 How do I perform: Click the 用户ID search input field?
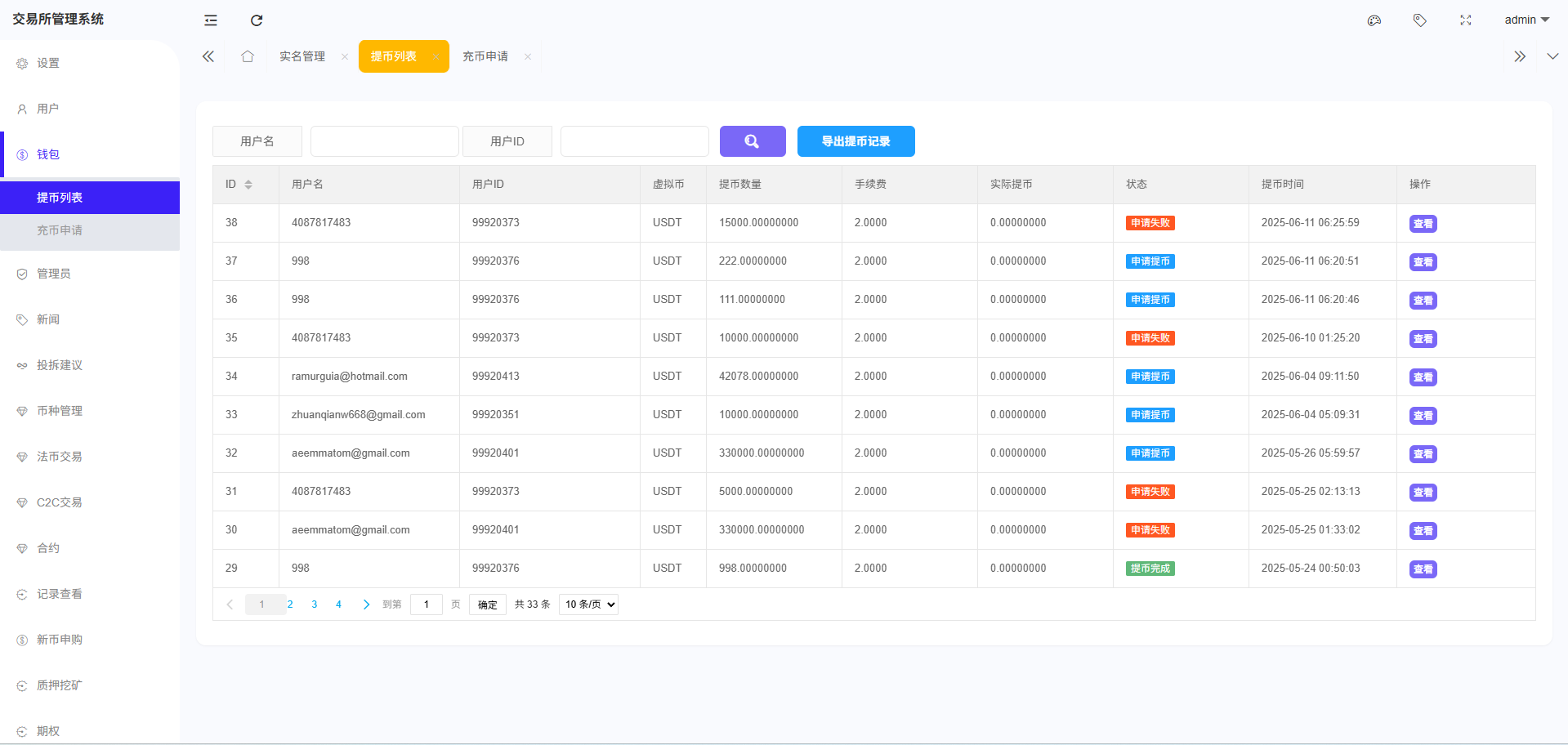[634, 141]
